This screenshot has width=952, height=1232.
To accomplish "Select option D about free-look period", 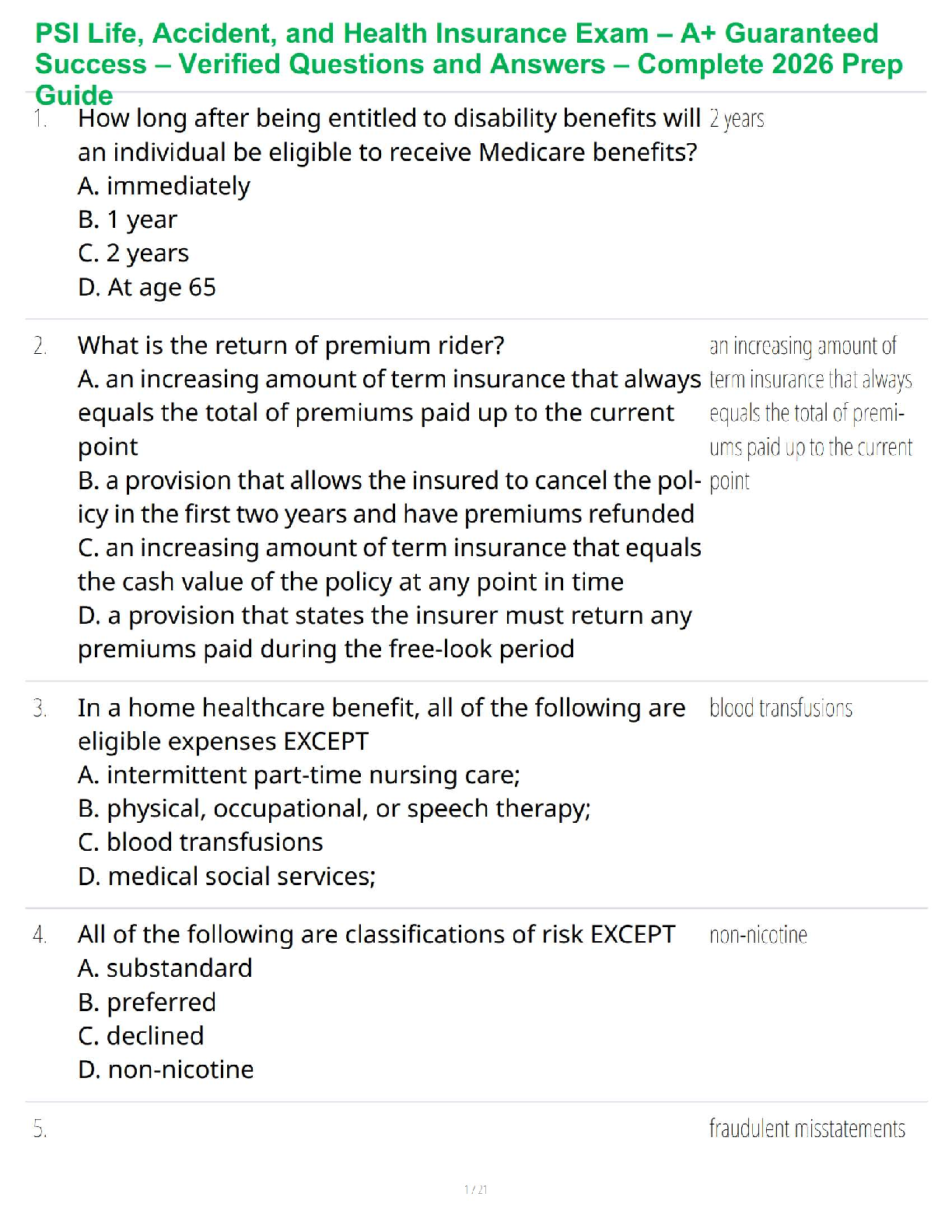I will (385, 632).
